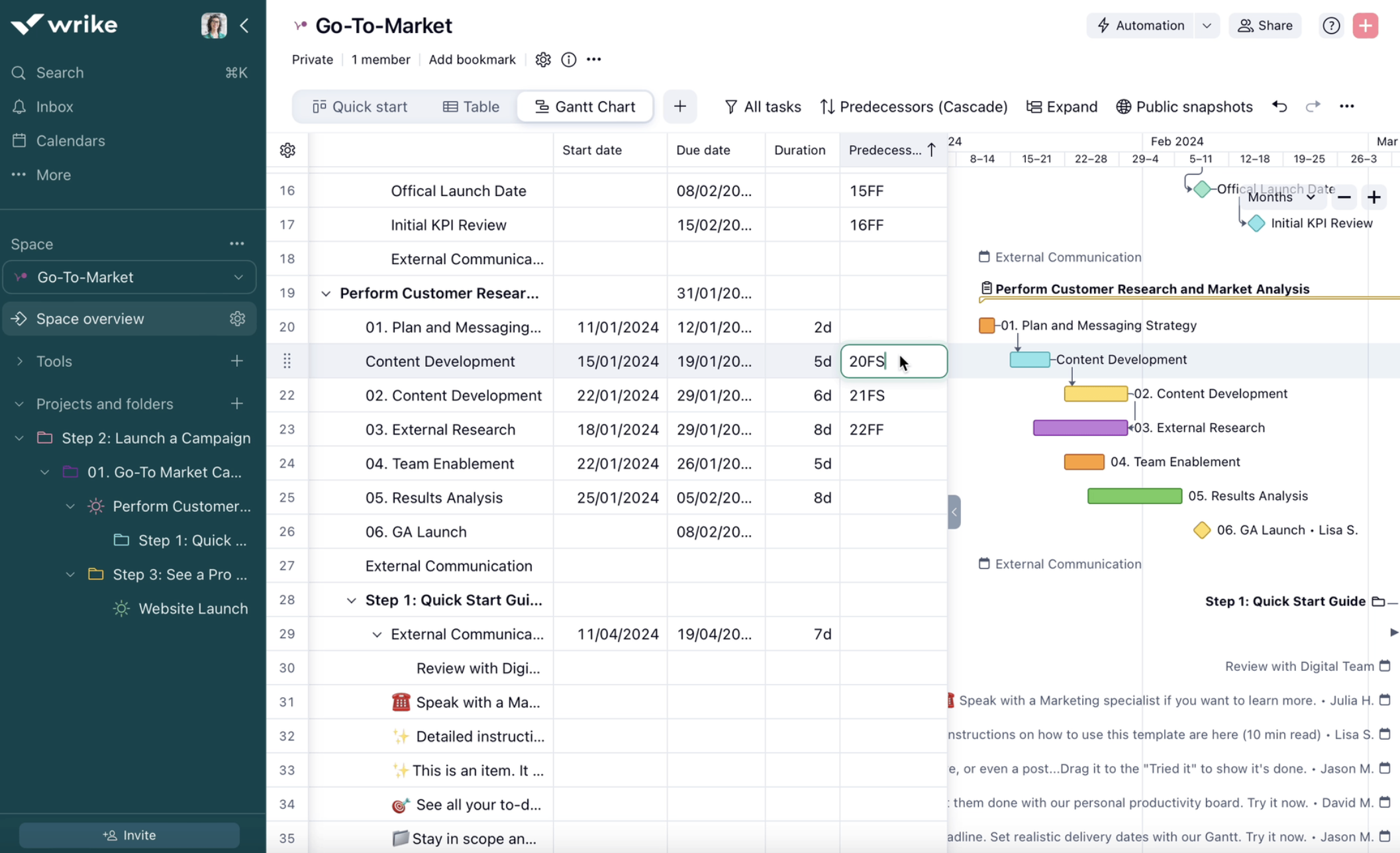Open Space overview settings gear
The image size is (1400, 853).
pyautogui.click(x=237, y=319)
